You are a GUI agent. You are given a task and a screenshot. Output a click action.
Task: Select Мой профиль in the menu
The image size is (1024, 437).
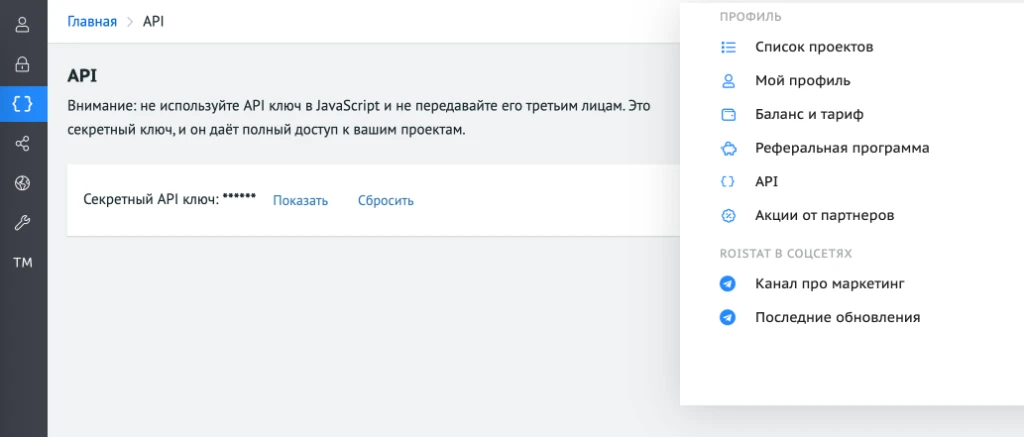click(802, 80)
